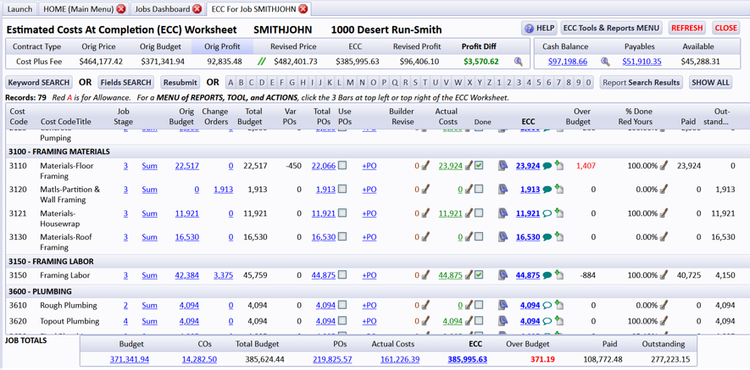The width and height of the screenshot is (750, 370).
Task: Check Use POs box for Framing Labor
Action: coord(342,275)
